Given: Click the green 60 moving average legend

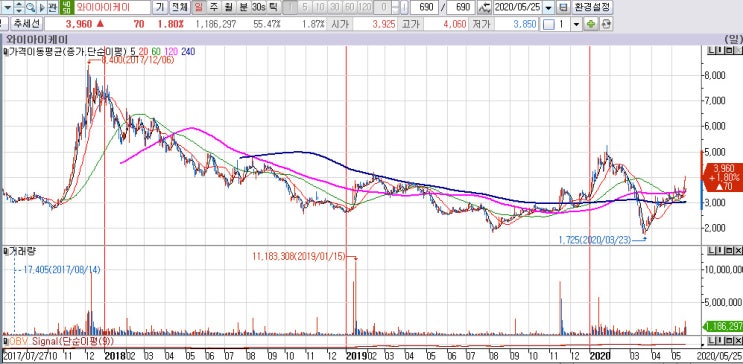Looking at the screenshot, I should click(155, 51).
